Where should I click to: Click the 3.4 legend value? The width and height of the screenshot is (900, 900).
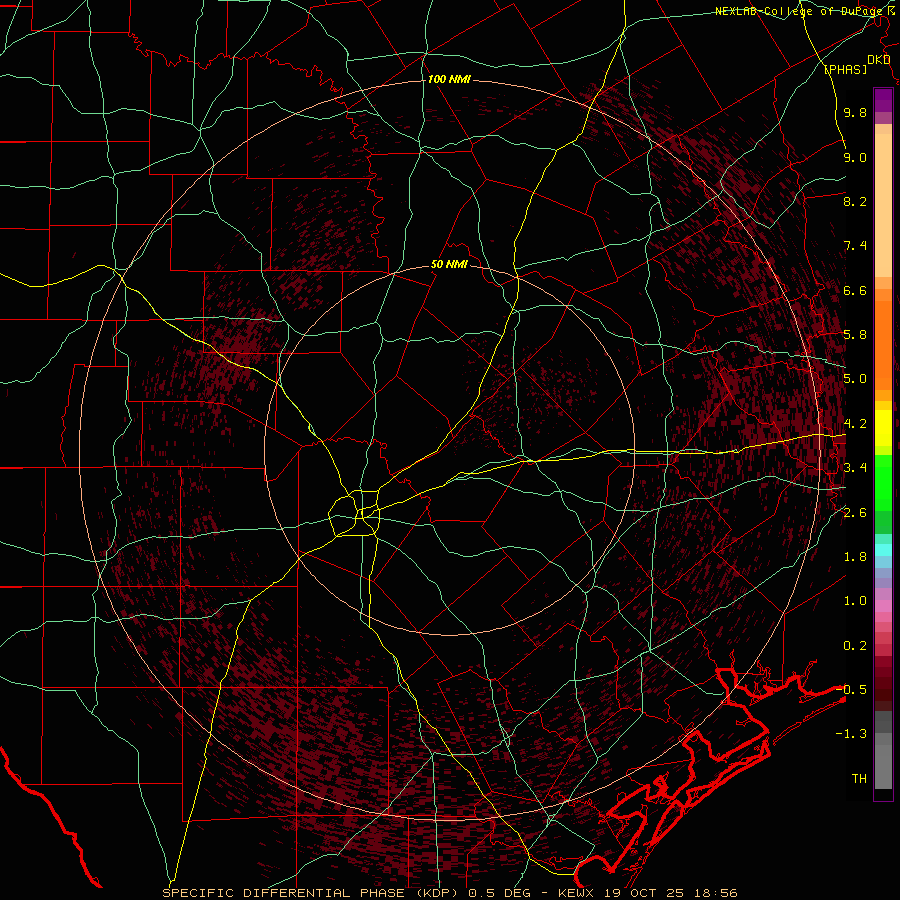click(855, 468)
